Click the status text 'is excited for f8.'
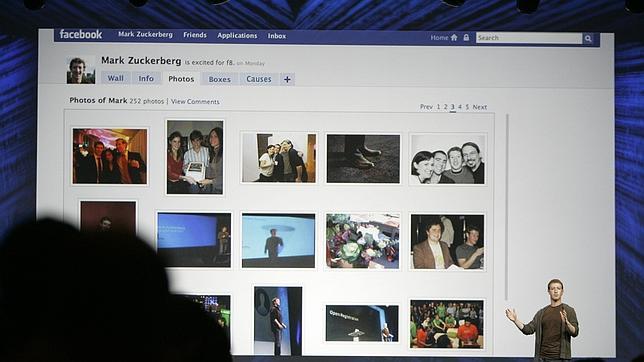This screenshot has height=362, width=644. click(x=209, y=62)
